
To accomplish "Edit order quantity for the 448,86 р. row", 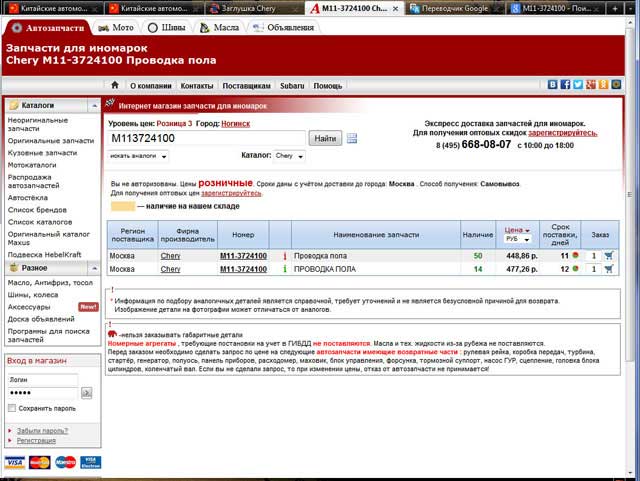I will [593, 256].
